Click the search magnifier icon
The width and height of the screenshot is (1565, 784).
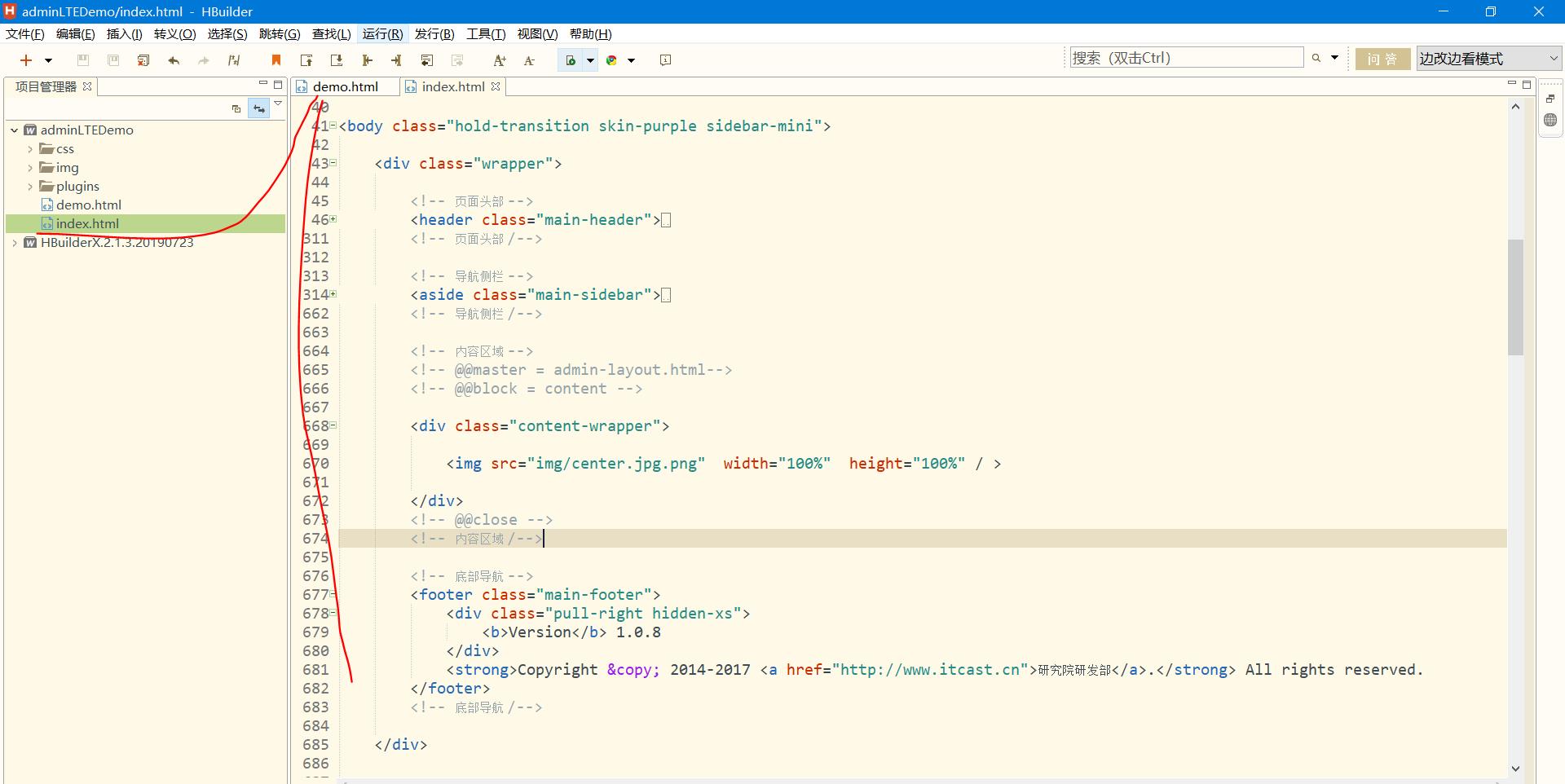pos(1316,58)
